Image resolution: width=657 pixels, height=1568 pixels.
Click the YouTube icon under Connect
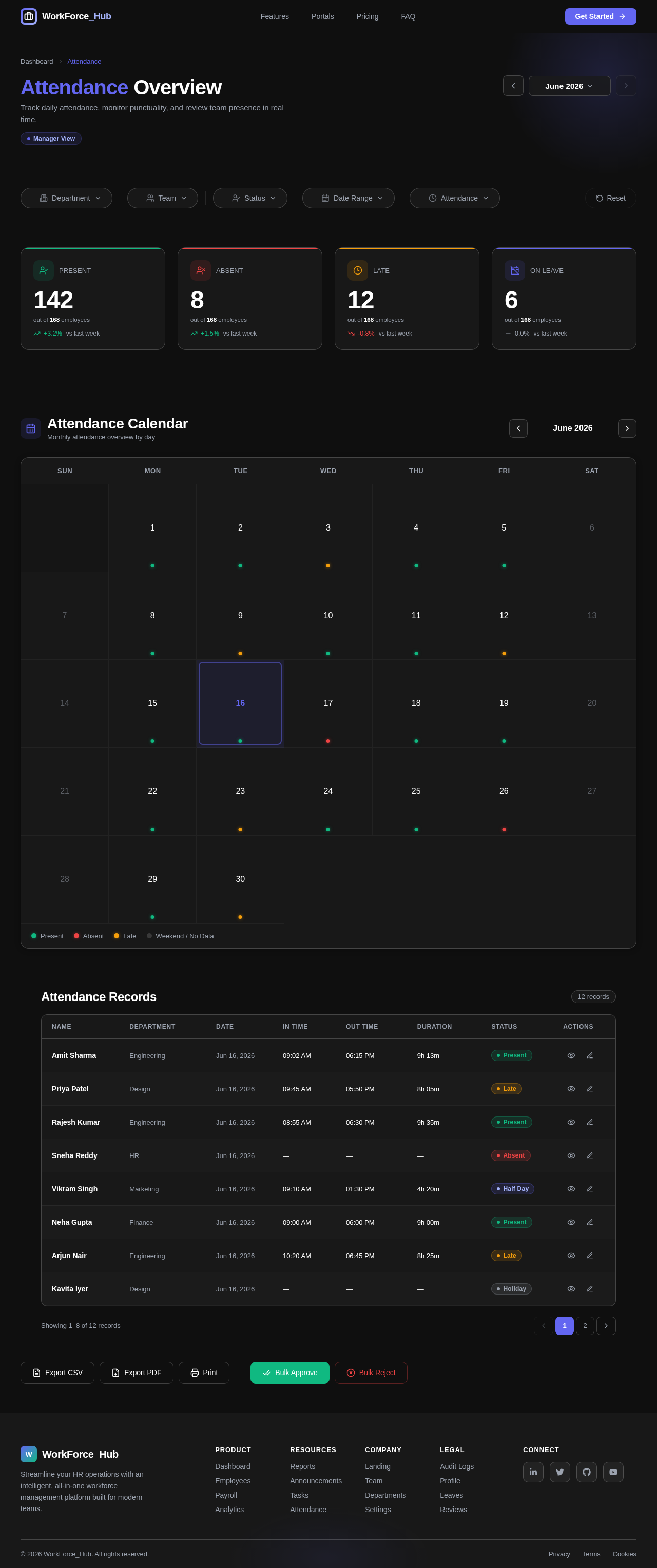pyautogui.click(x=613, y=1472)
